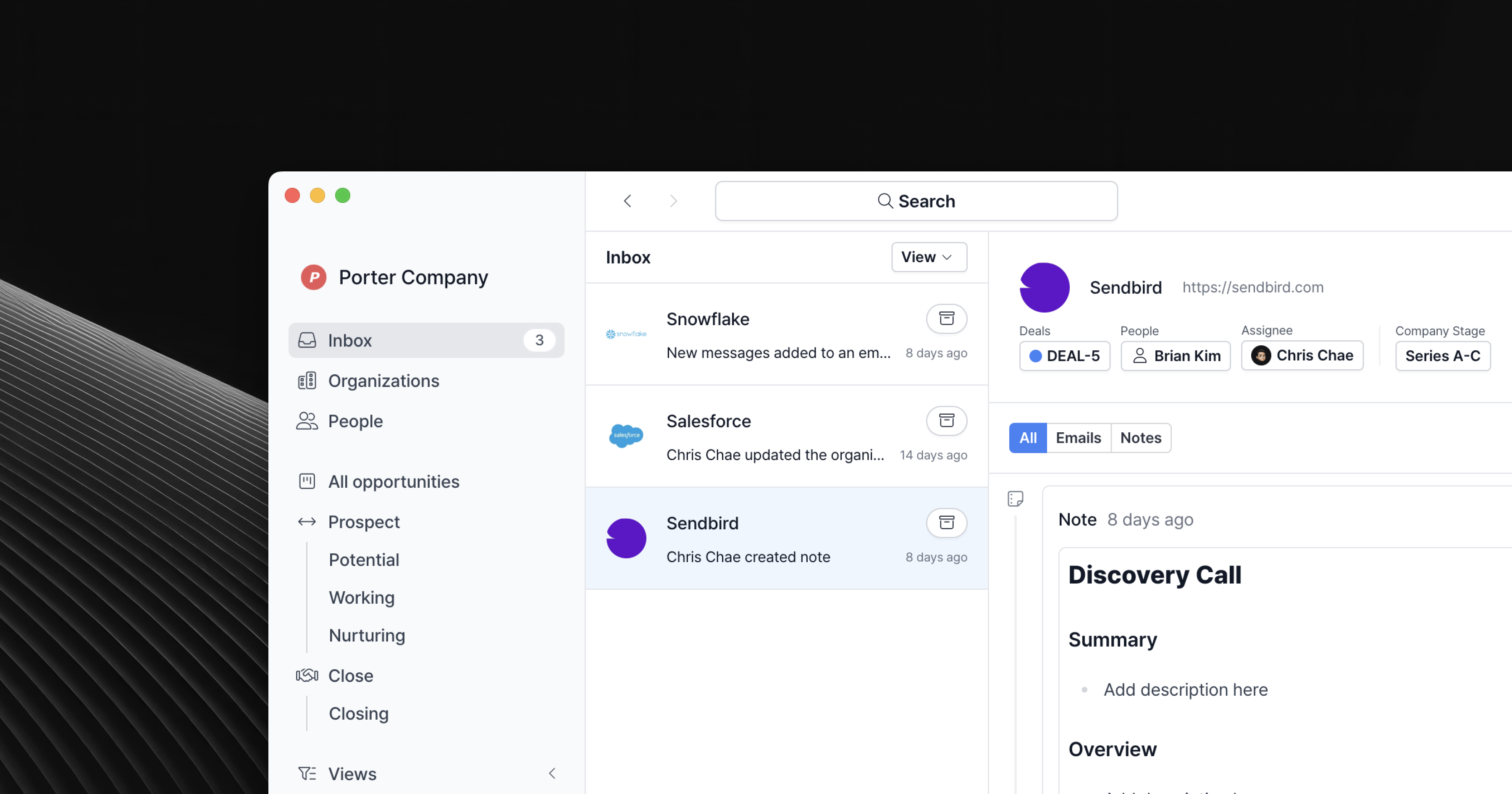Click the Search field
Screen dimensions: 1512x794
coord(916,201)
